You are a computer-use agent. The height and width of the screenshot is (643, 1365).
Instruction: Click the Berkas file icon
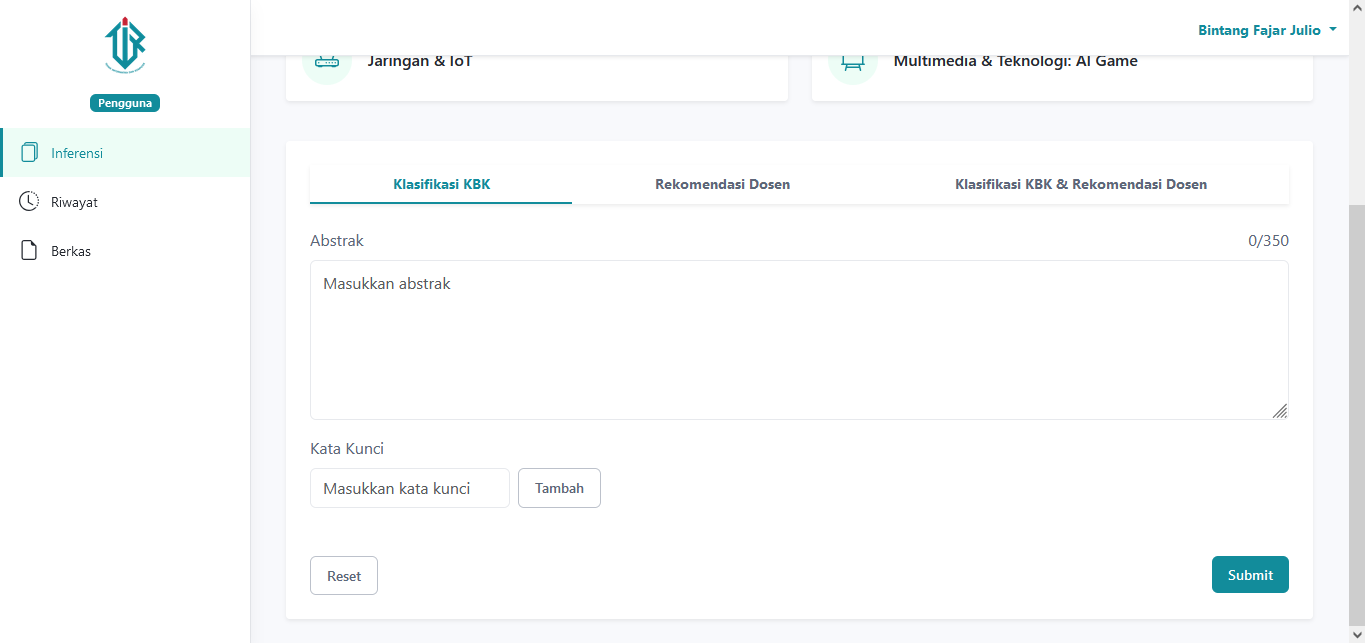point(29,251)
